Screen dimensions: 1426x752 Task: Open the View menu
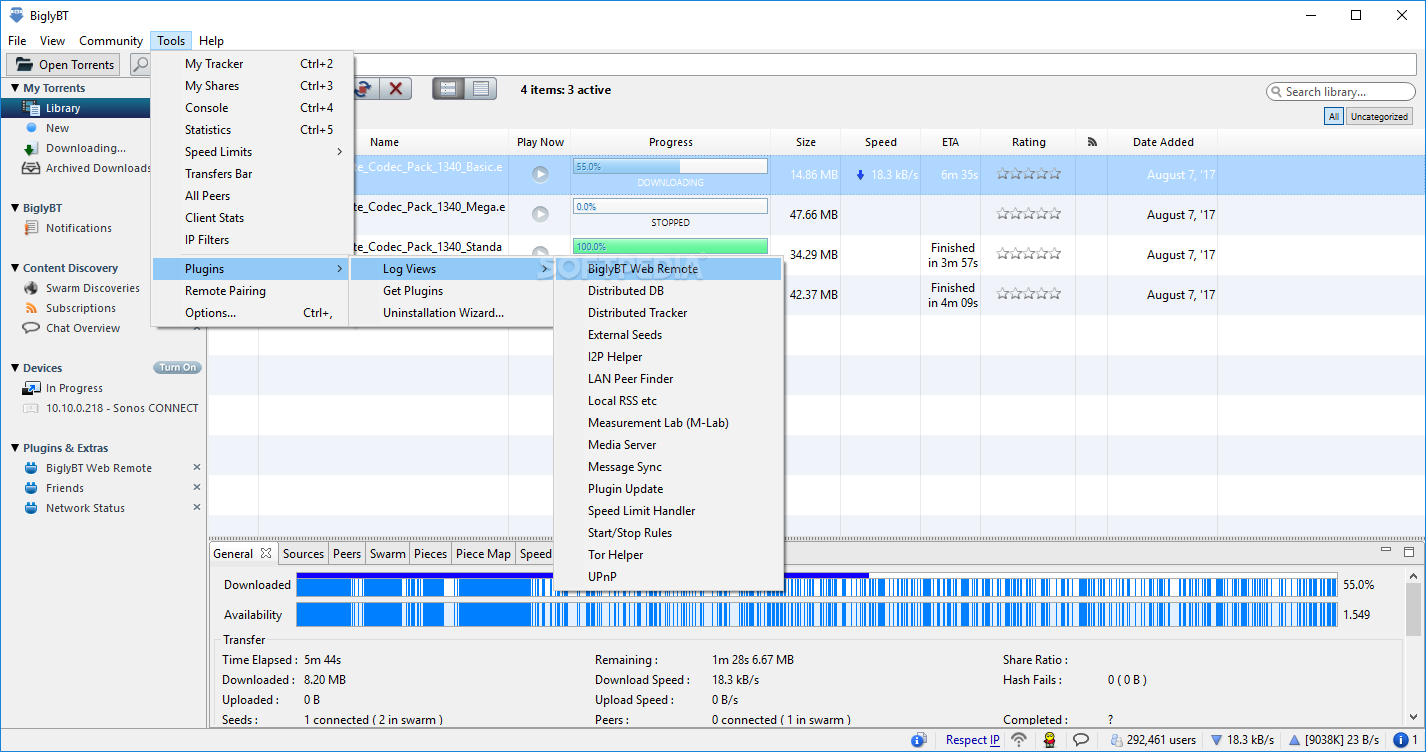[52, 41]
